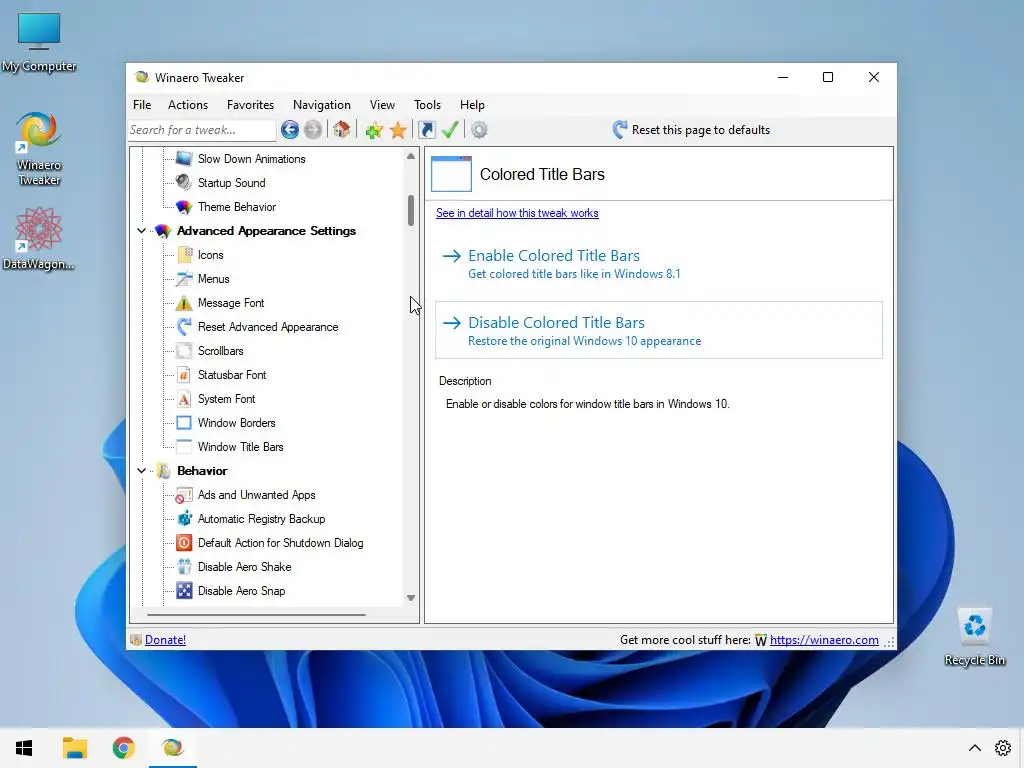Viewport: 1024px width, 768px height.
Task: Open the Tools menu
Action: (427, 105)
